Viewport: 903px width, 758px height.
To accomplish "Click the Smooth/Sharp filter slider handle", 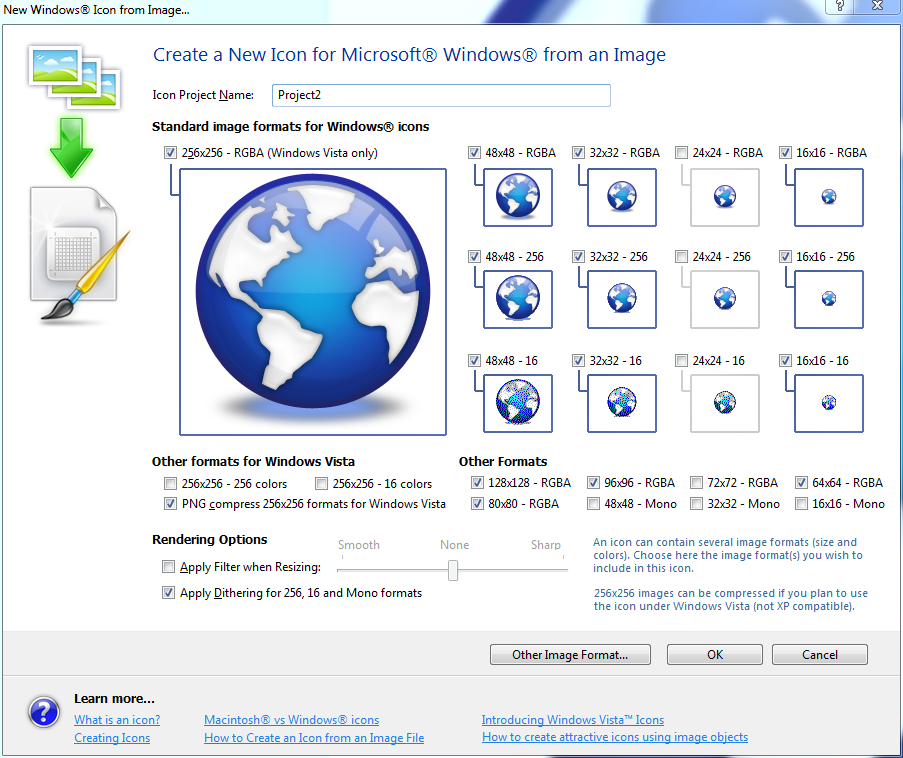I will coord(453,570).
